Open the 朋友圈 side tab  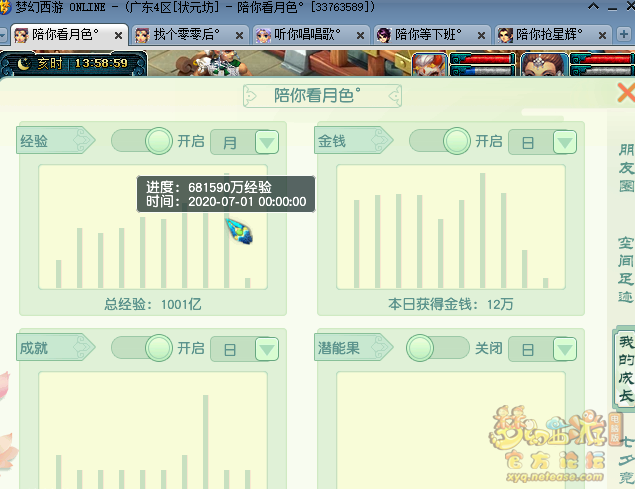tap(626, 168)
